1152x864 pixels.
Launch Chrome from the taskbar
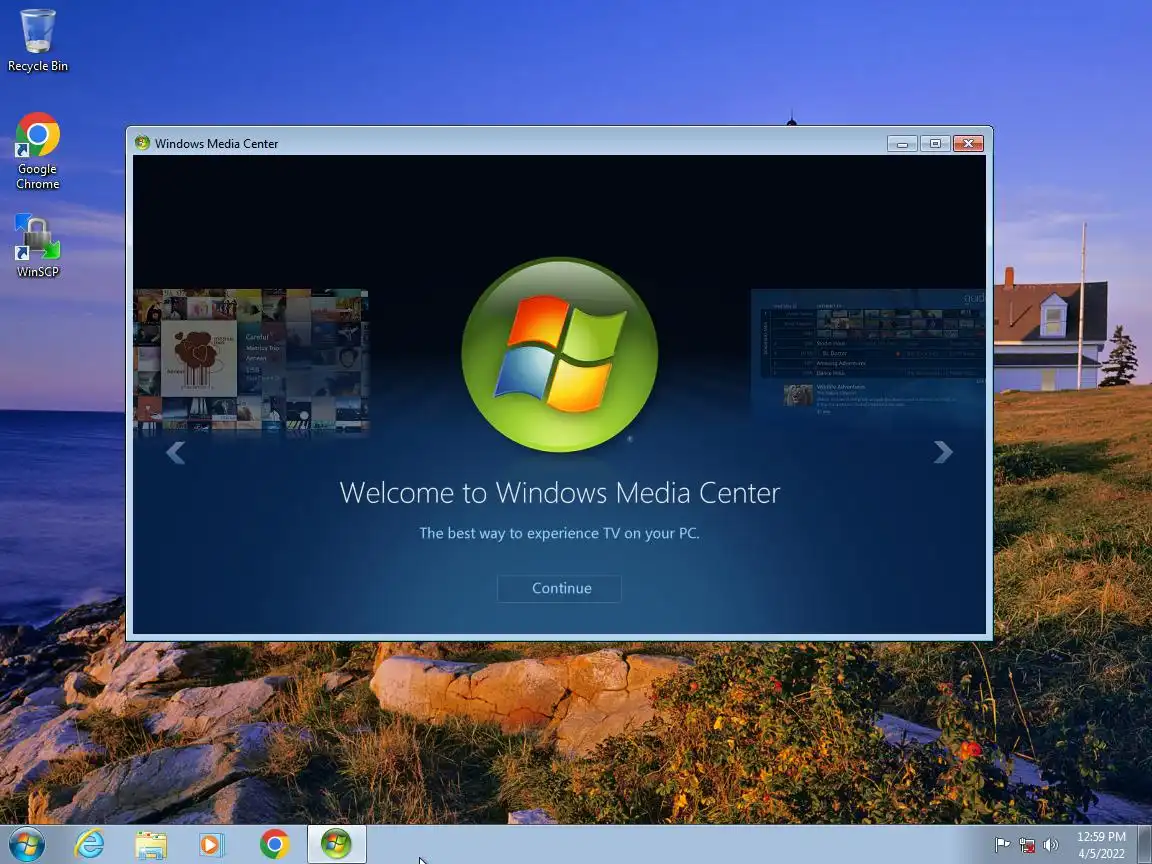coord(274,844)
